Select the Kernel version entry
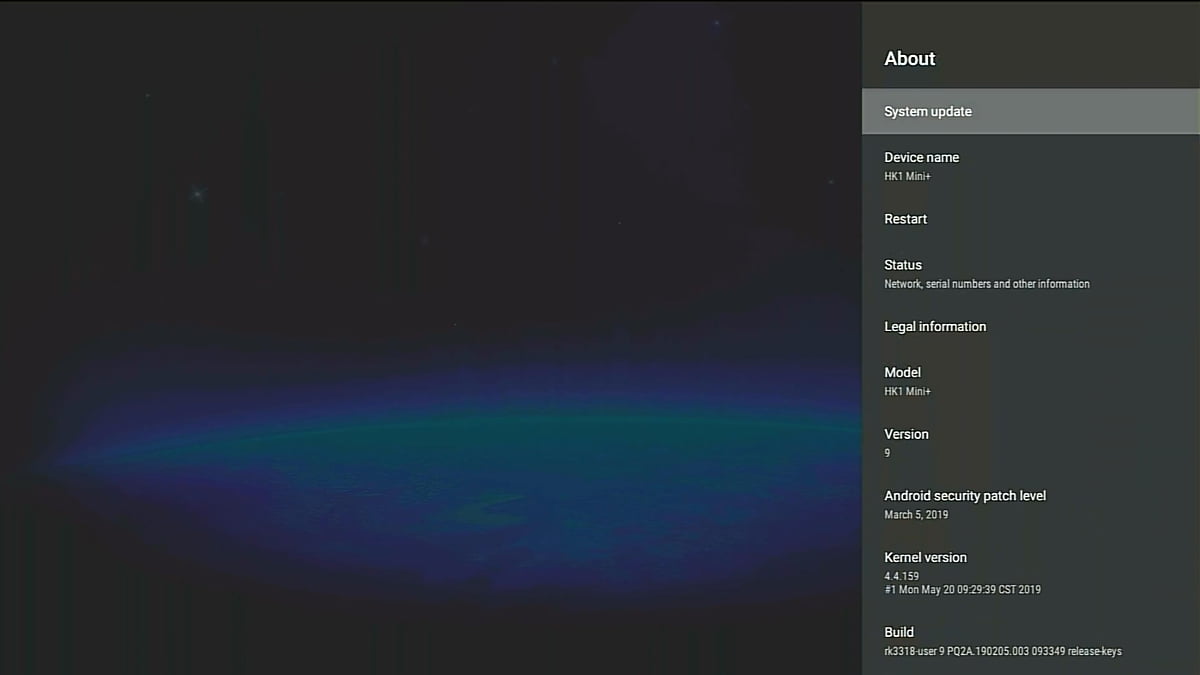The height and width of the screenshot is (675, 1200). tap(1031, 573)
